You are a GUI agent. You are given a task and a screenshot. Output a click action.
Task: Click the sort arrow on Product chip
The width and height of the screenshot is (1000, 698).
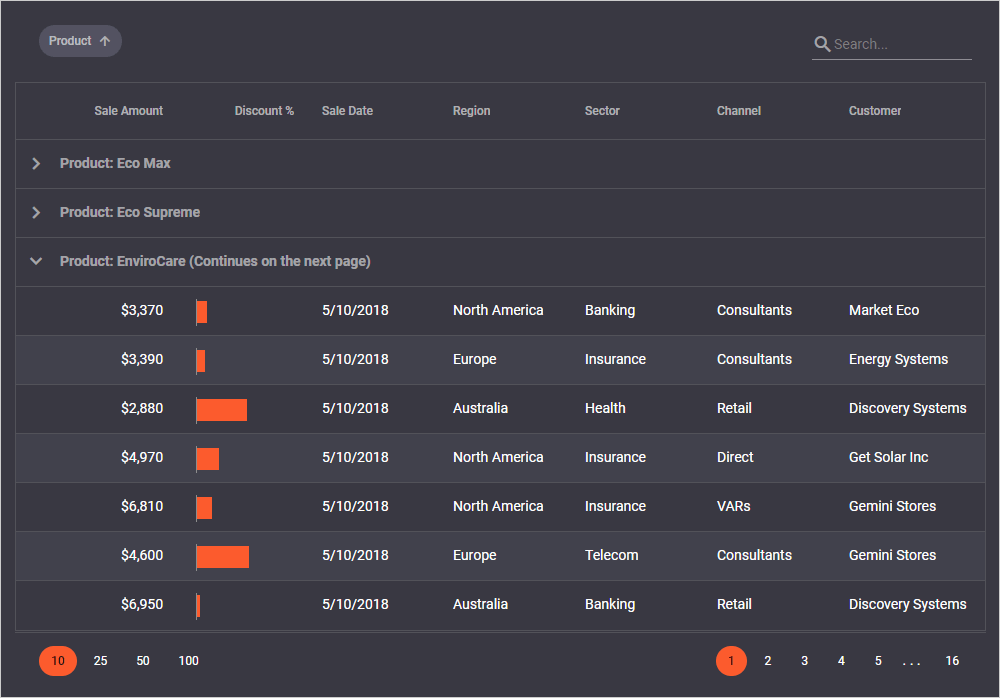105,41
